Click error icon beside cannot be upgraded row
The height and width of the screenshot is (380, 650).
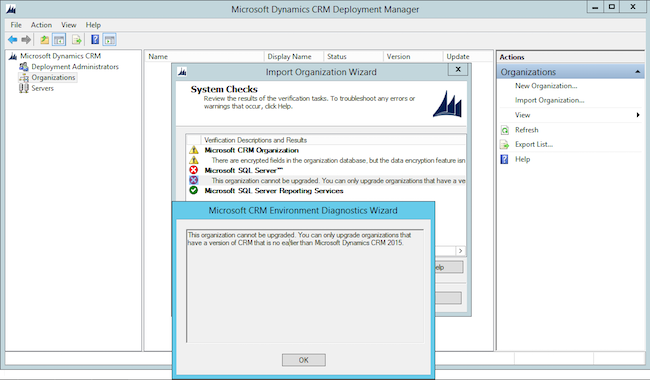tap(194, 180)
